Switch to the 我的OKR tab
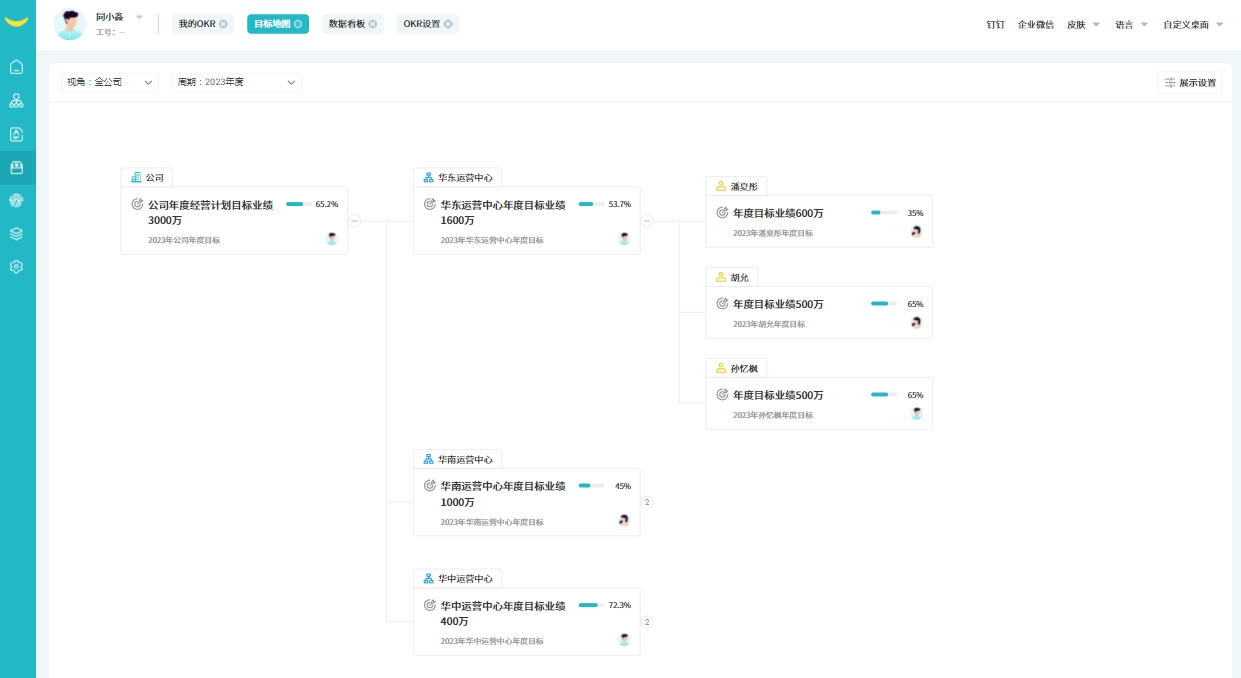Viewport: 1241px width, 678px height. 197,24
